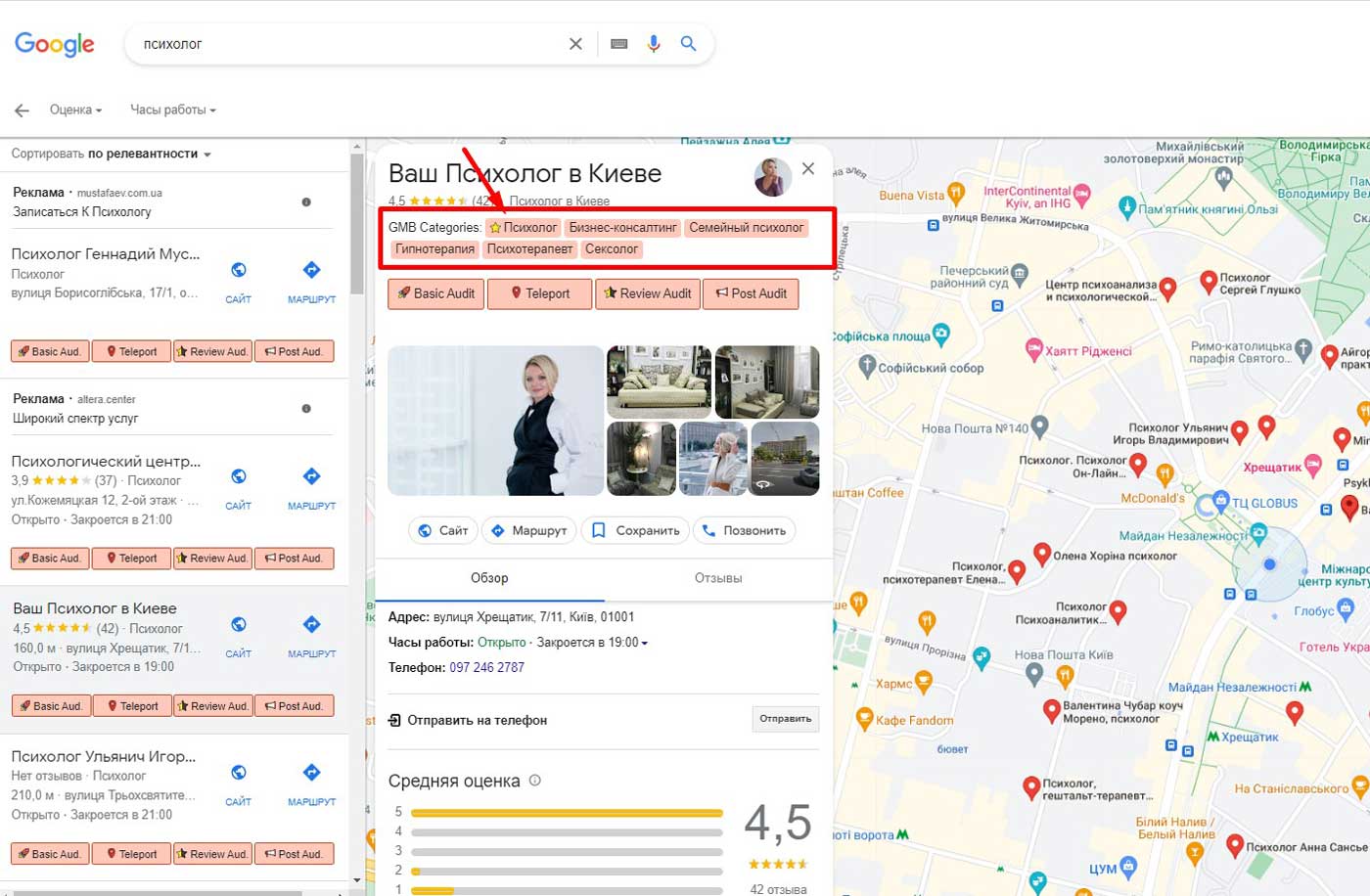The height and width of the screenshot is (896, 1370).
Task: Open the on-screen keyboard icon
Action: pyautogui.click(x=618, y=44)
